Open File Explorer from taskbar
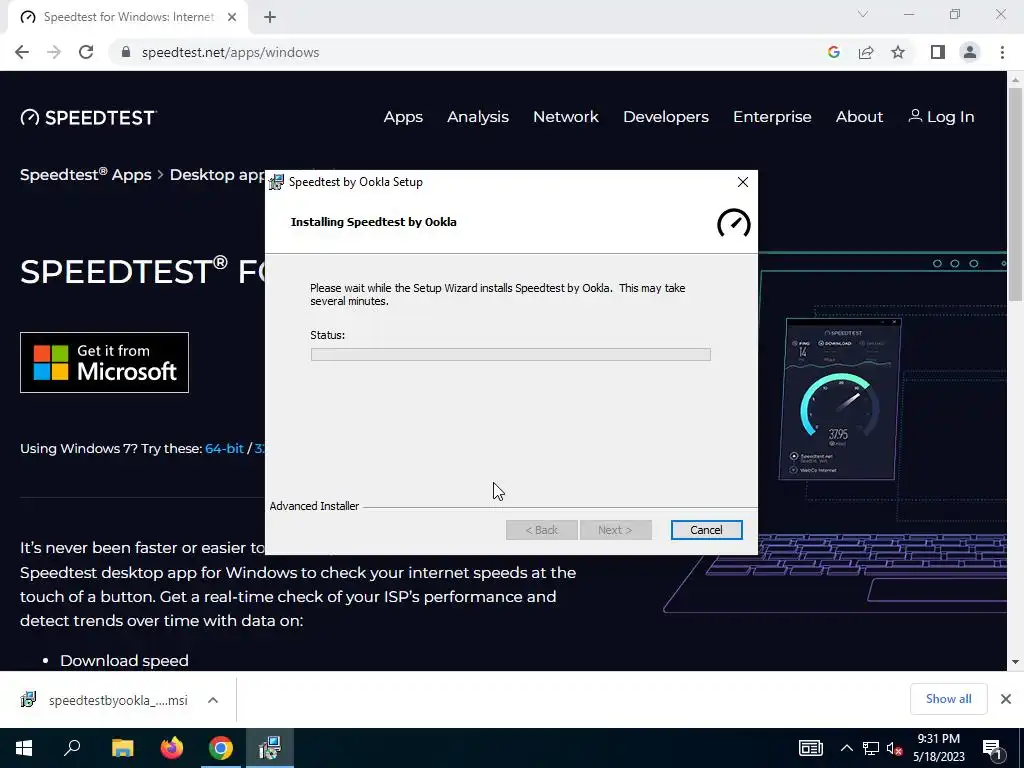The width and height of the screenshot is (1024, 768). pos(122,748)
